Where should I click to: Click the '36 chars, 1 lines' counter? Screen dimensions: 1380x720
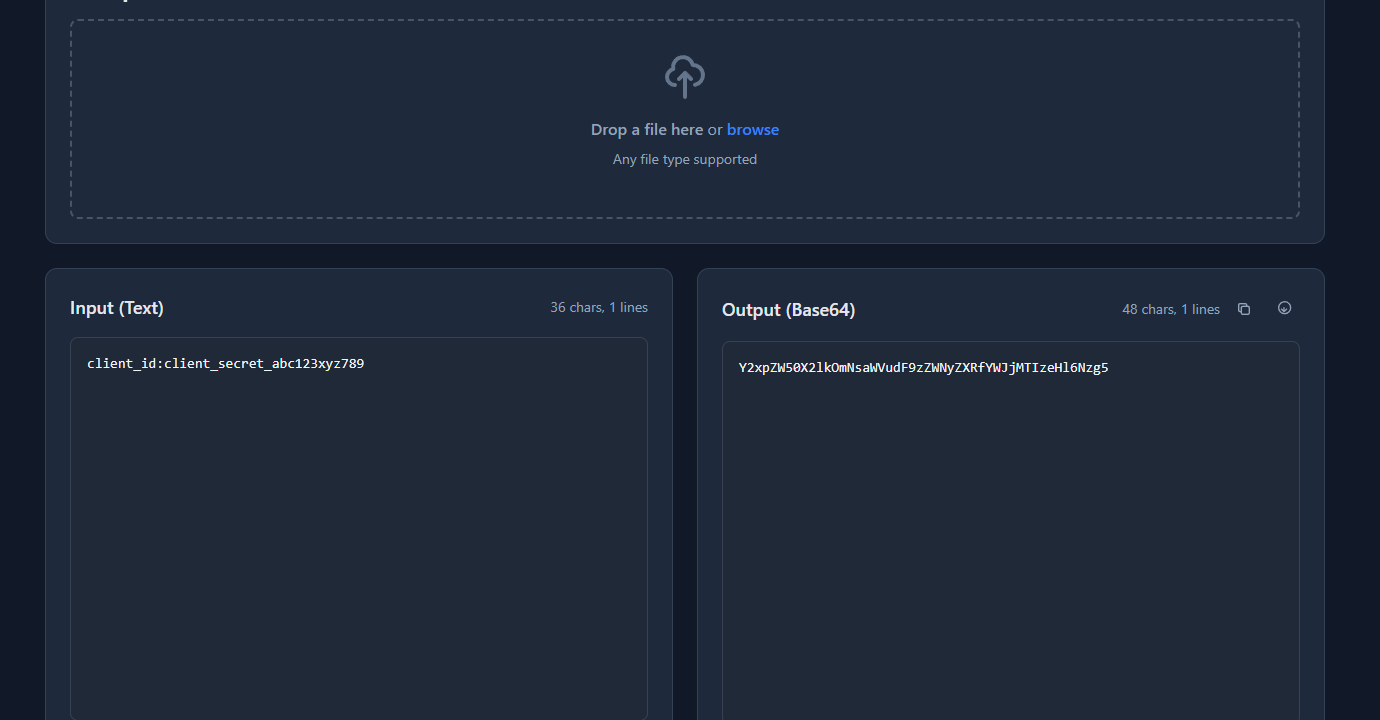(x=599, y=307)
